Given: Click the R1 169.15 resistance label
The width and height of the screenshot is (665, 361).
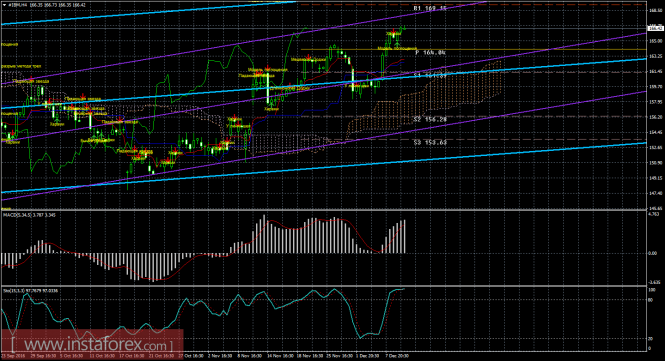Looking at the screenshot, I should 430,8.
